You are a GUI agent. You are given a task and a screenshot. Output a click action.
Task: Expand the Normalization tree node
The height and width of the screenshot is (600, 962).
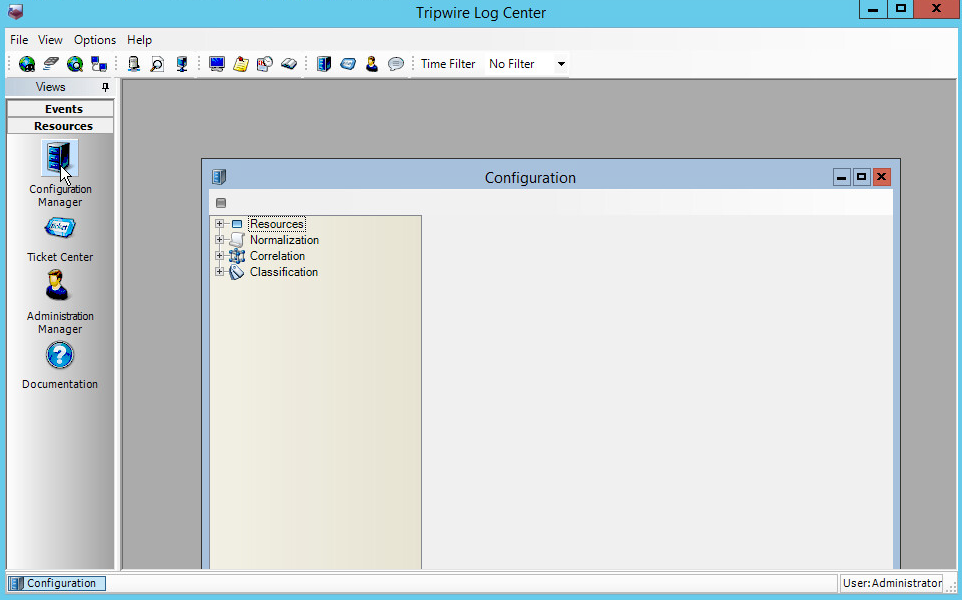(x=220, y=240)
